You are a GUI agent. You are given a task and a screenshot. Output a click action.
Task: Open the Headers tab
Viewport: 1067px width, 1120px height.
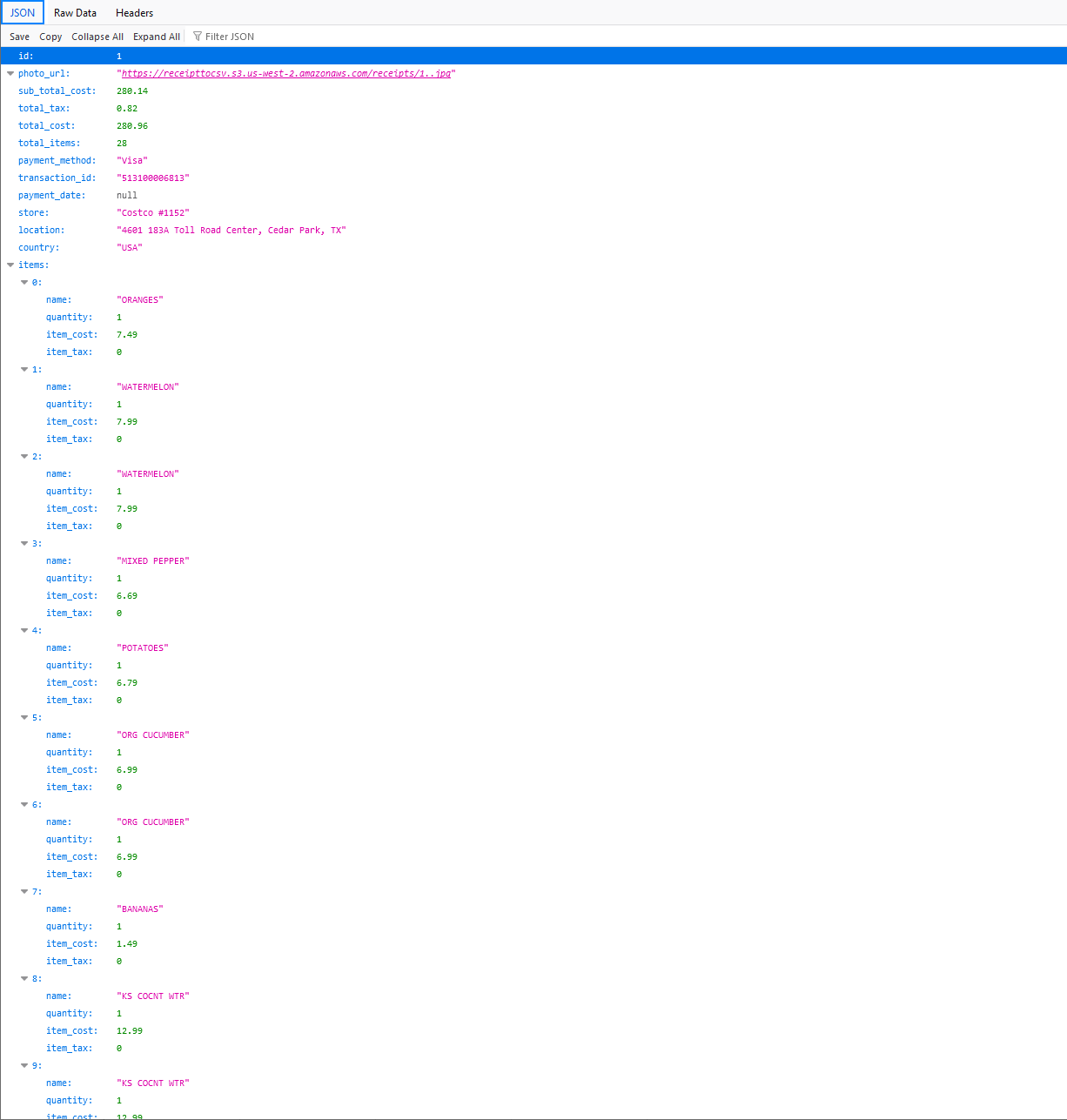[x=134, y=13]
